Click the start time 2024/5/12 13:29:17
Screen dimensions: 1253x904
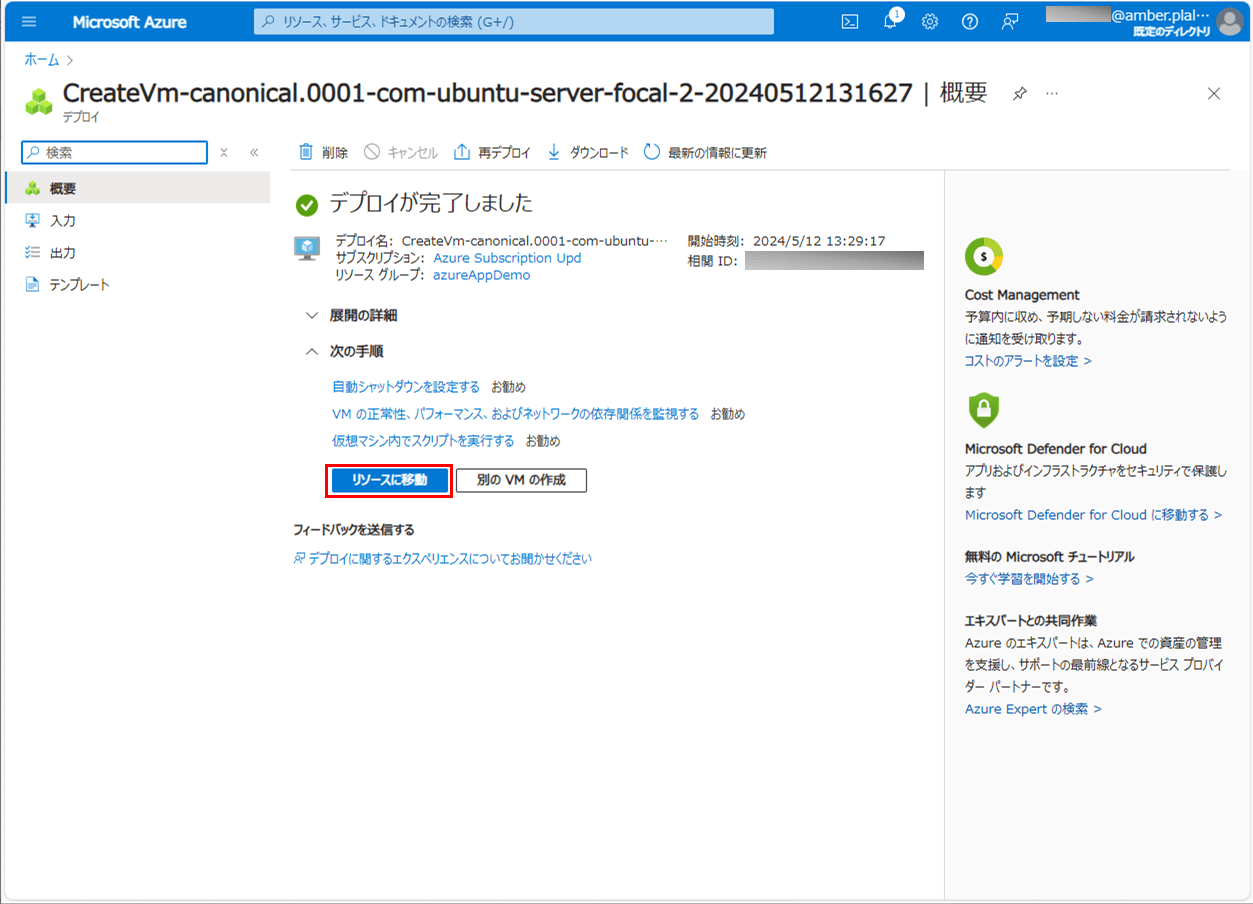click(x=819, y=241)
